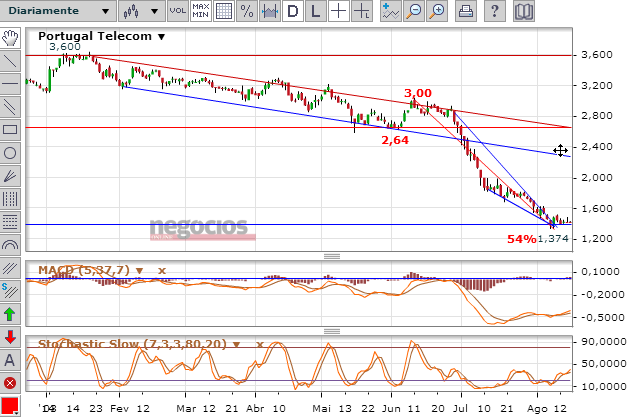
Task: Select the parallel channel lines tool
Action: [10, 107]
